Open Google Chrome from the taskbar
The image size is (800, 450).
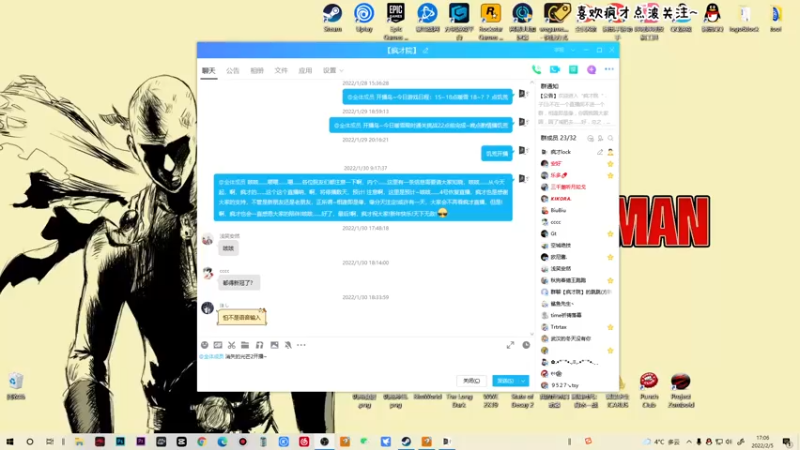click(x=202, y=442)
